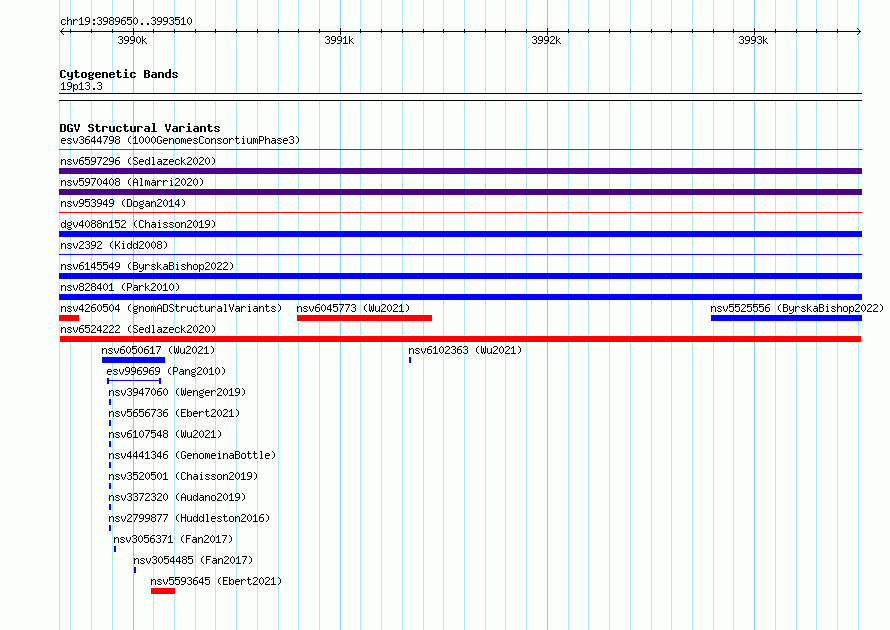Select the esv996969 thin blue interval glyph
The image size is (890, 630).
tap(134, 381)
